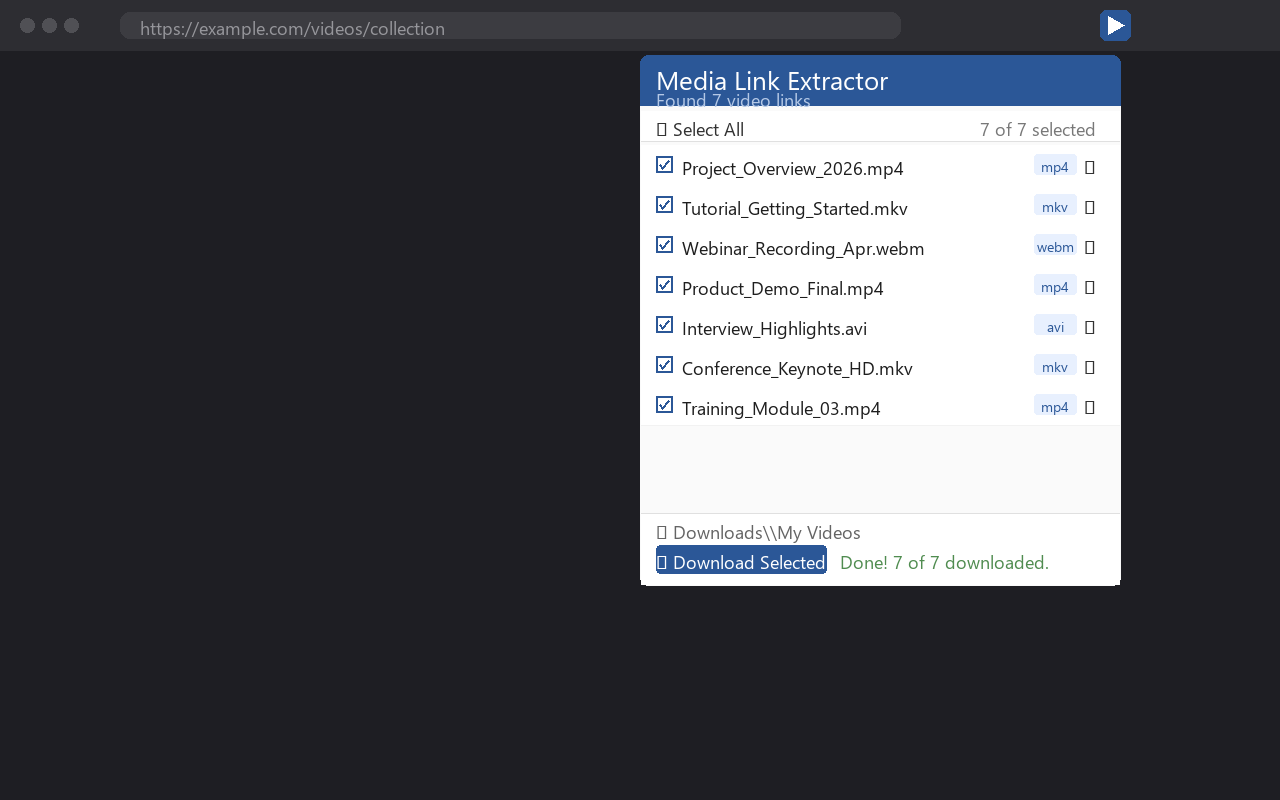Uncheck Project_Overview_2026.mp4 checkbox
Viewport: 1280px width, 800px height.
click(664, 165)
